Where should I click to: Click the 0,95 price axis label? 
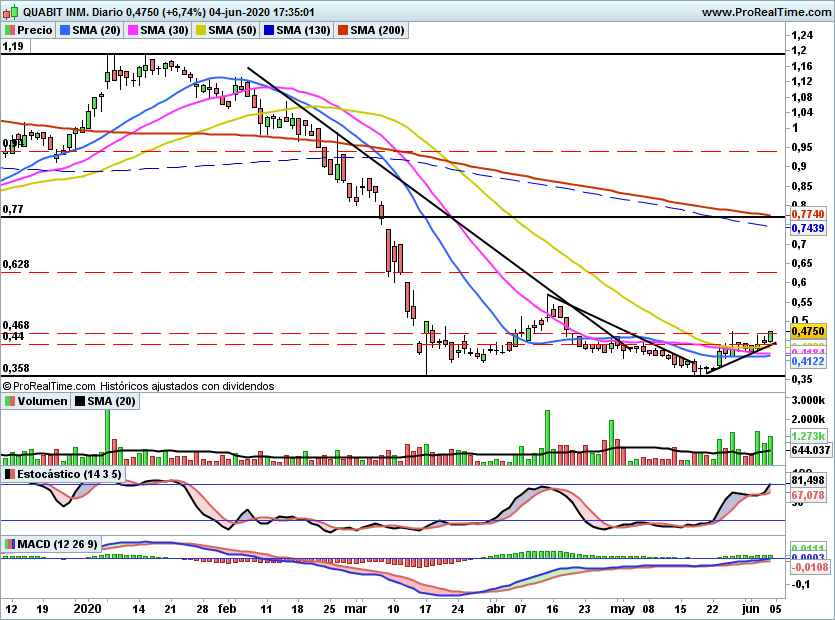(802, 147)
